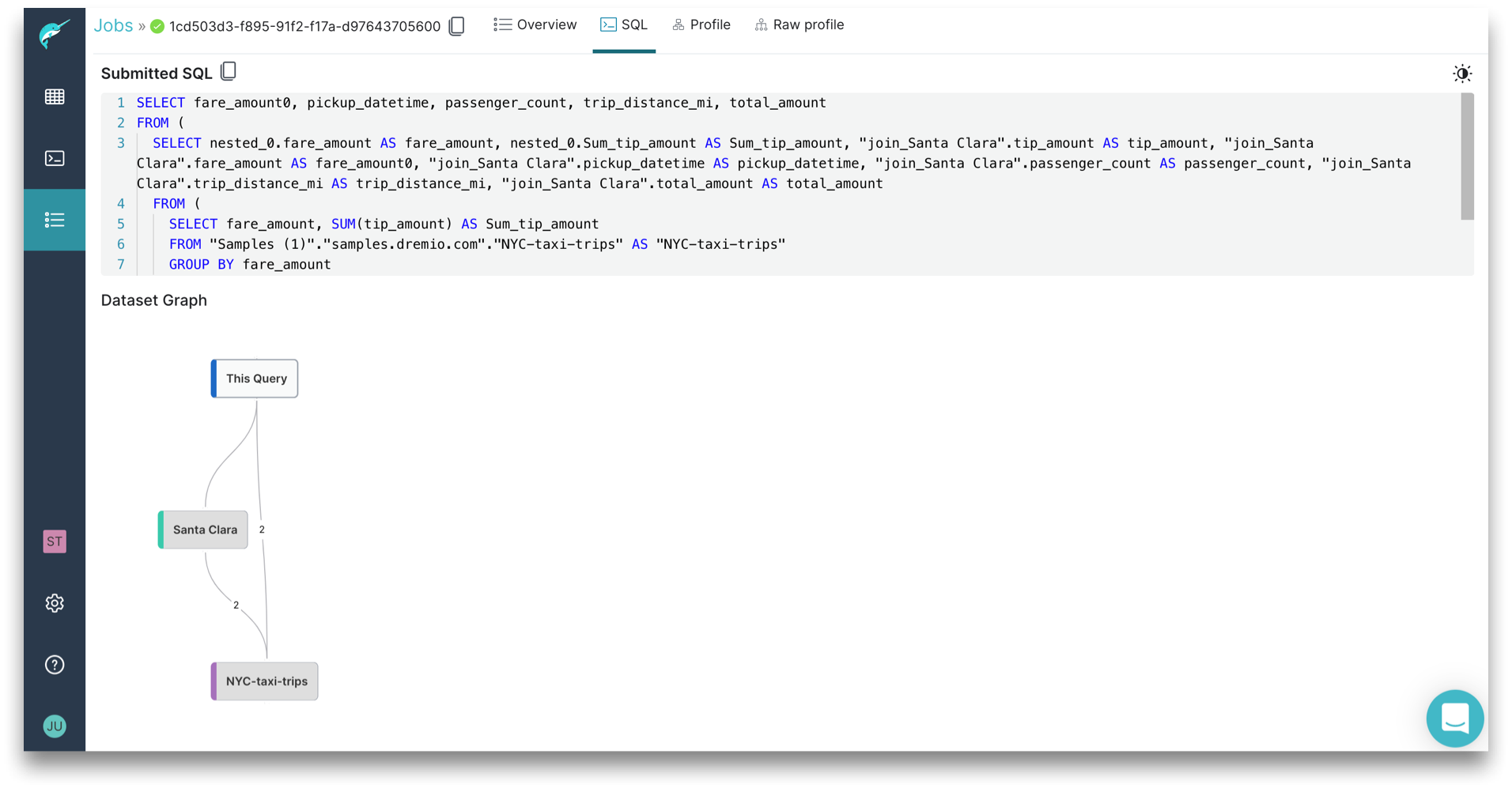Image resolution: width=1512 pixels, height=792 pixels.
Task: Click the Dremio narwhal logo
Action: coord(54,25)
